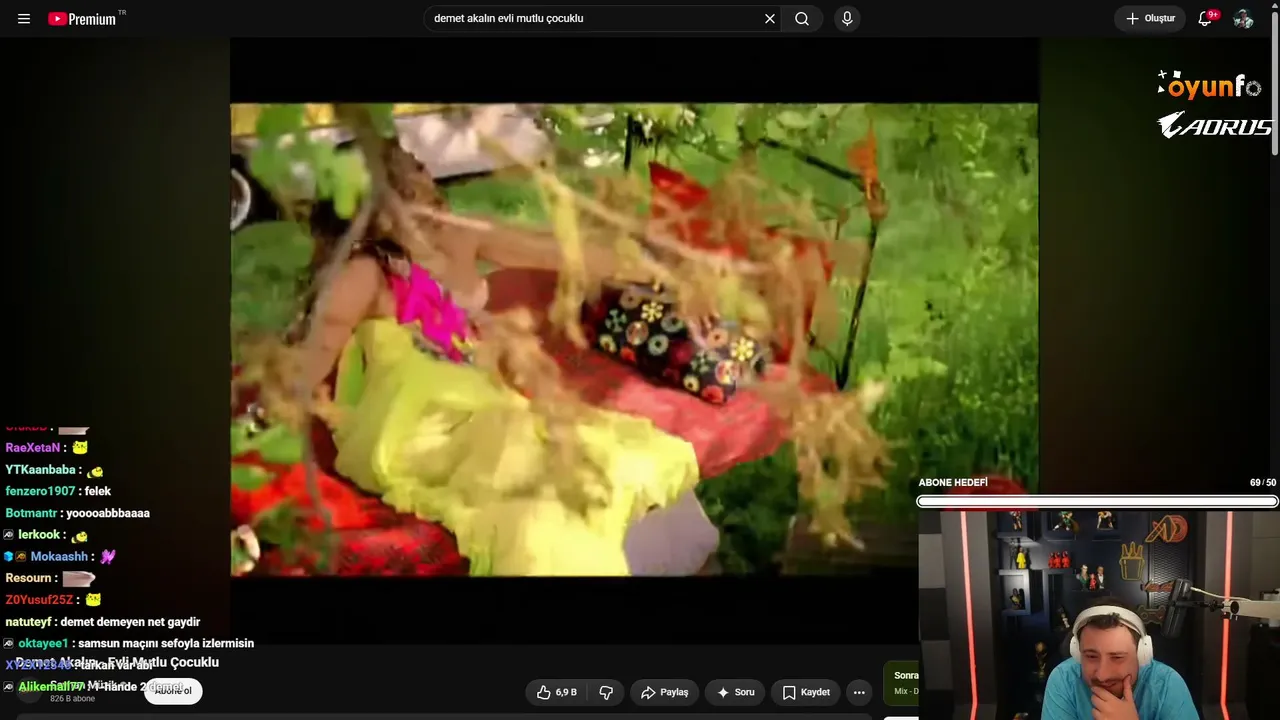Open the YouTube guide hamburger menu
This screenshot has height=720, width=1280.
pos(24,19)
